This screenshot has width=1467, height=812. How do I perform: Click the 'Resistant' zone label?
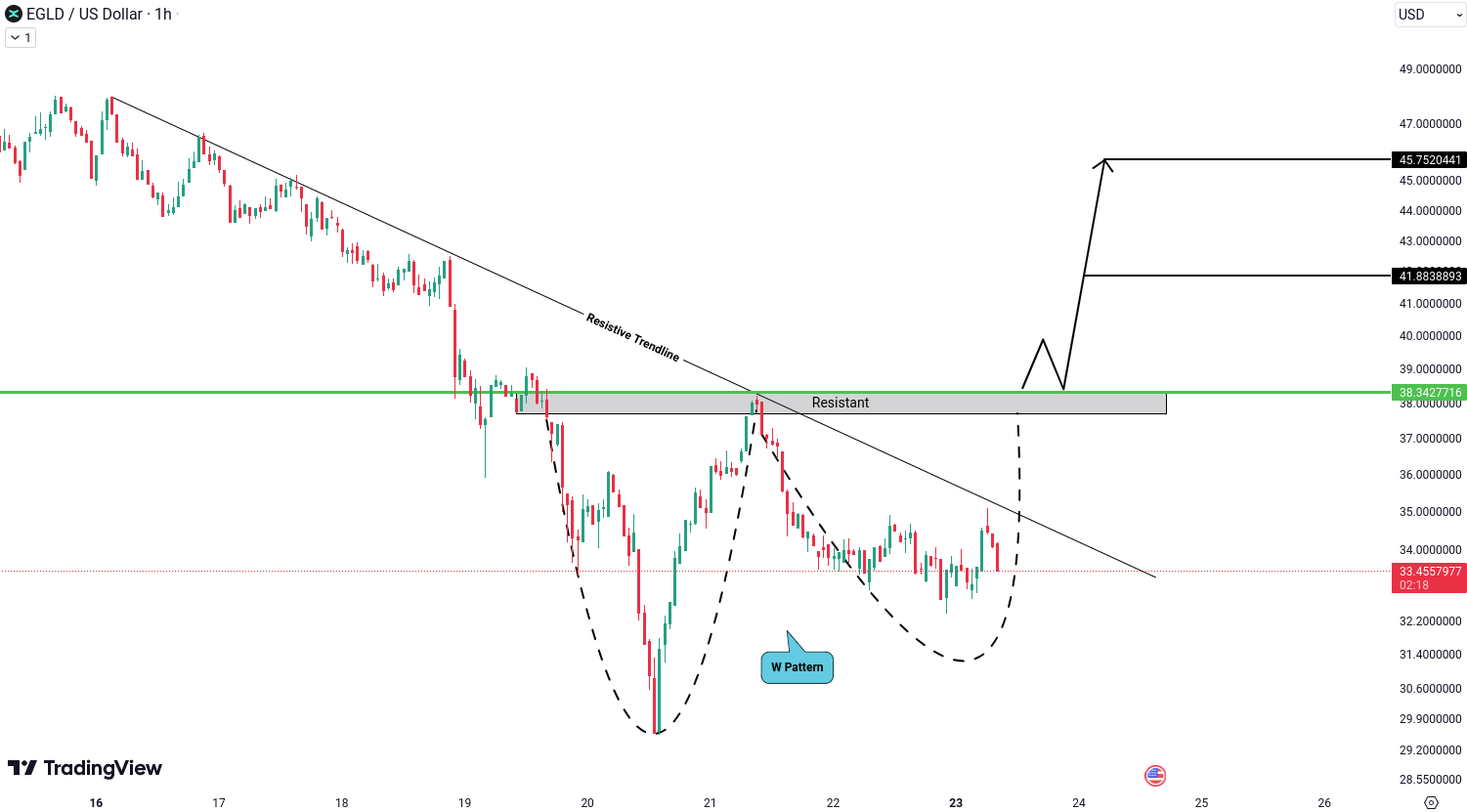tap(841, 403)
